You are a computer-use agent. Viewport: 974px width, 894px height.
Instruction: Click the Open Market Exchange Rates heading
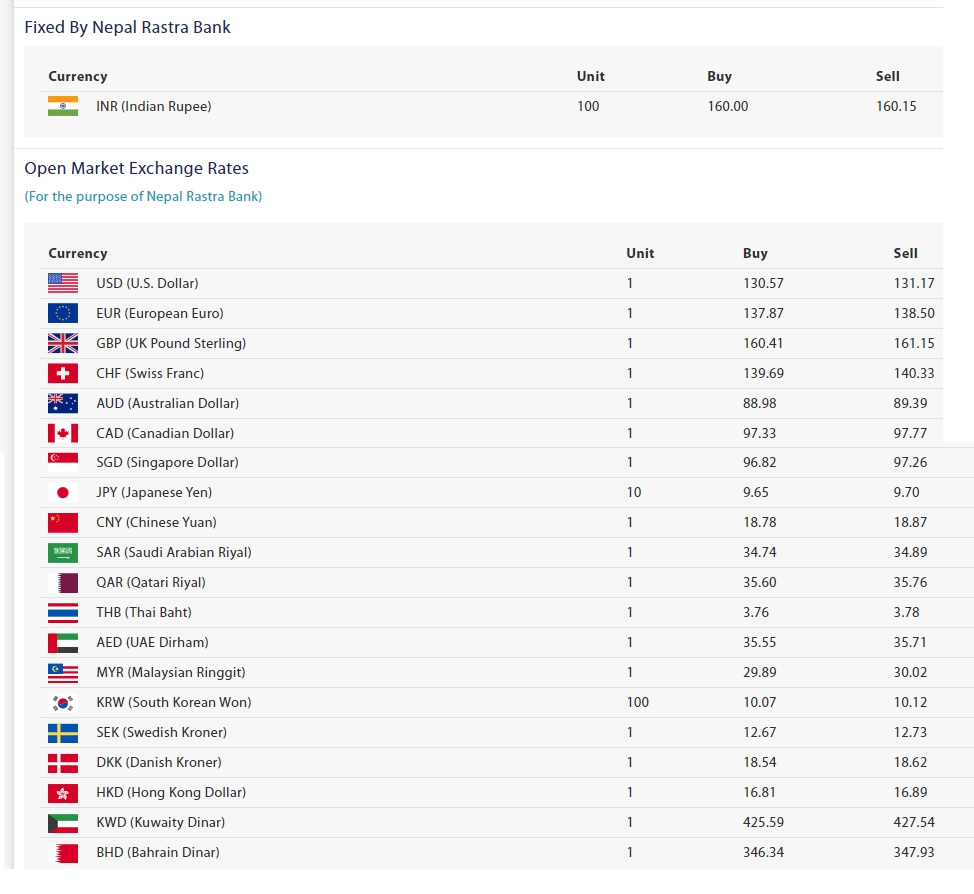tap(136, 168)
